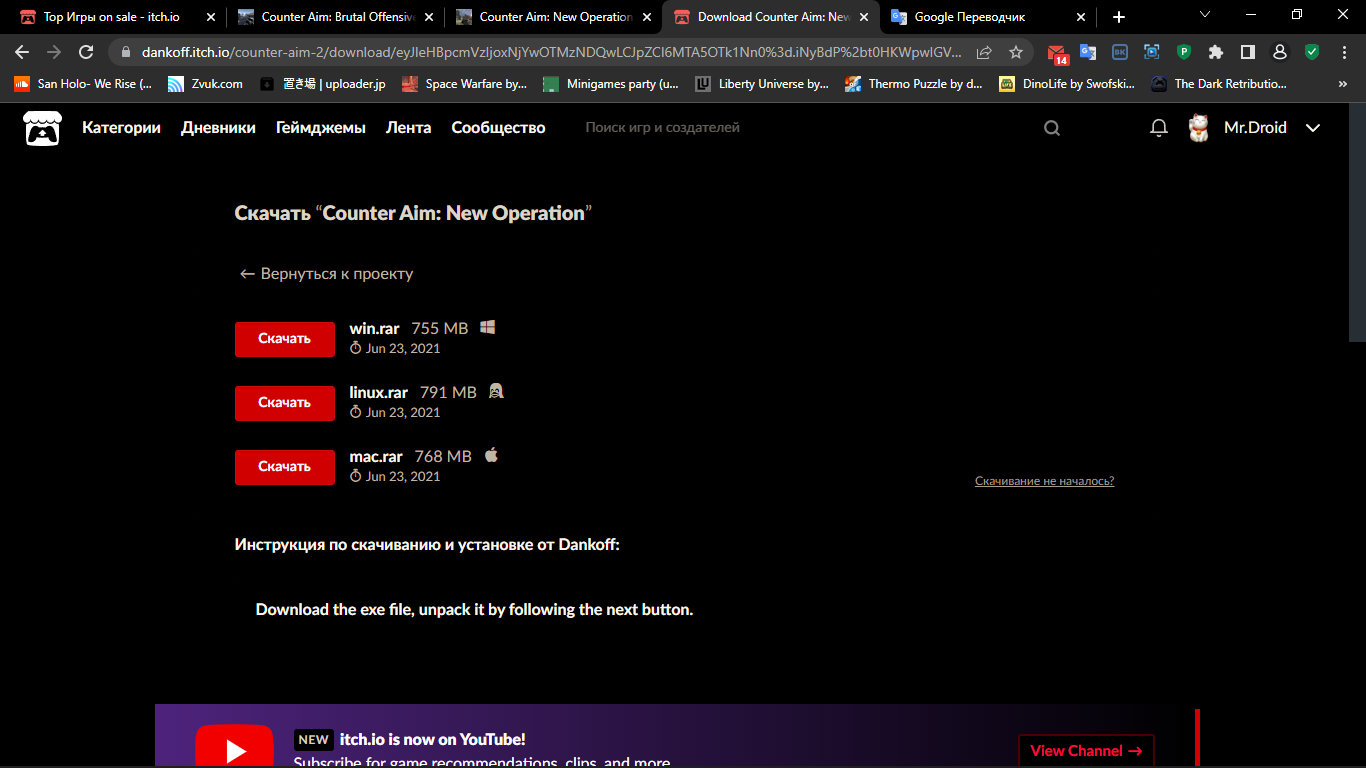Click the VK extension icon

1120,52
